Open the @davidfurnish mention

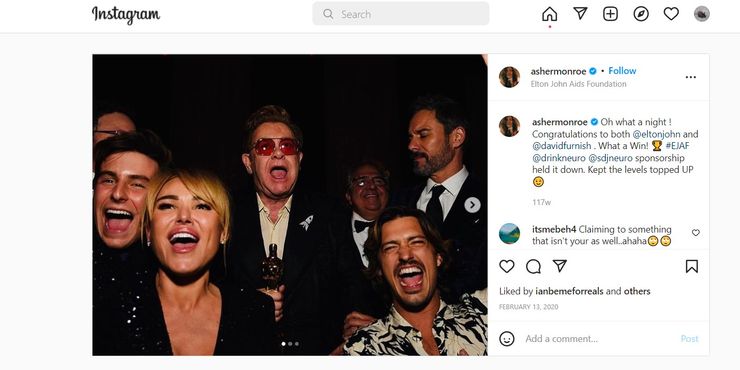(562, 146)
